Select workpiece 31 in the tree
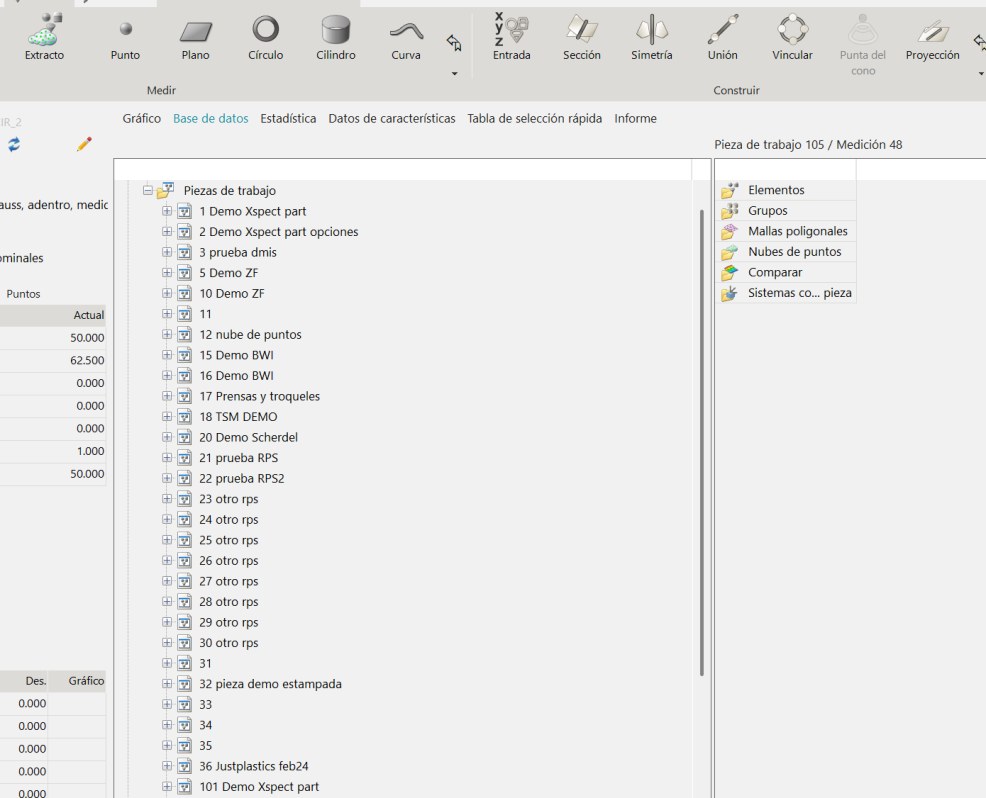The height and width of the screenshot is (798, 986). [206, 663]
